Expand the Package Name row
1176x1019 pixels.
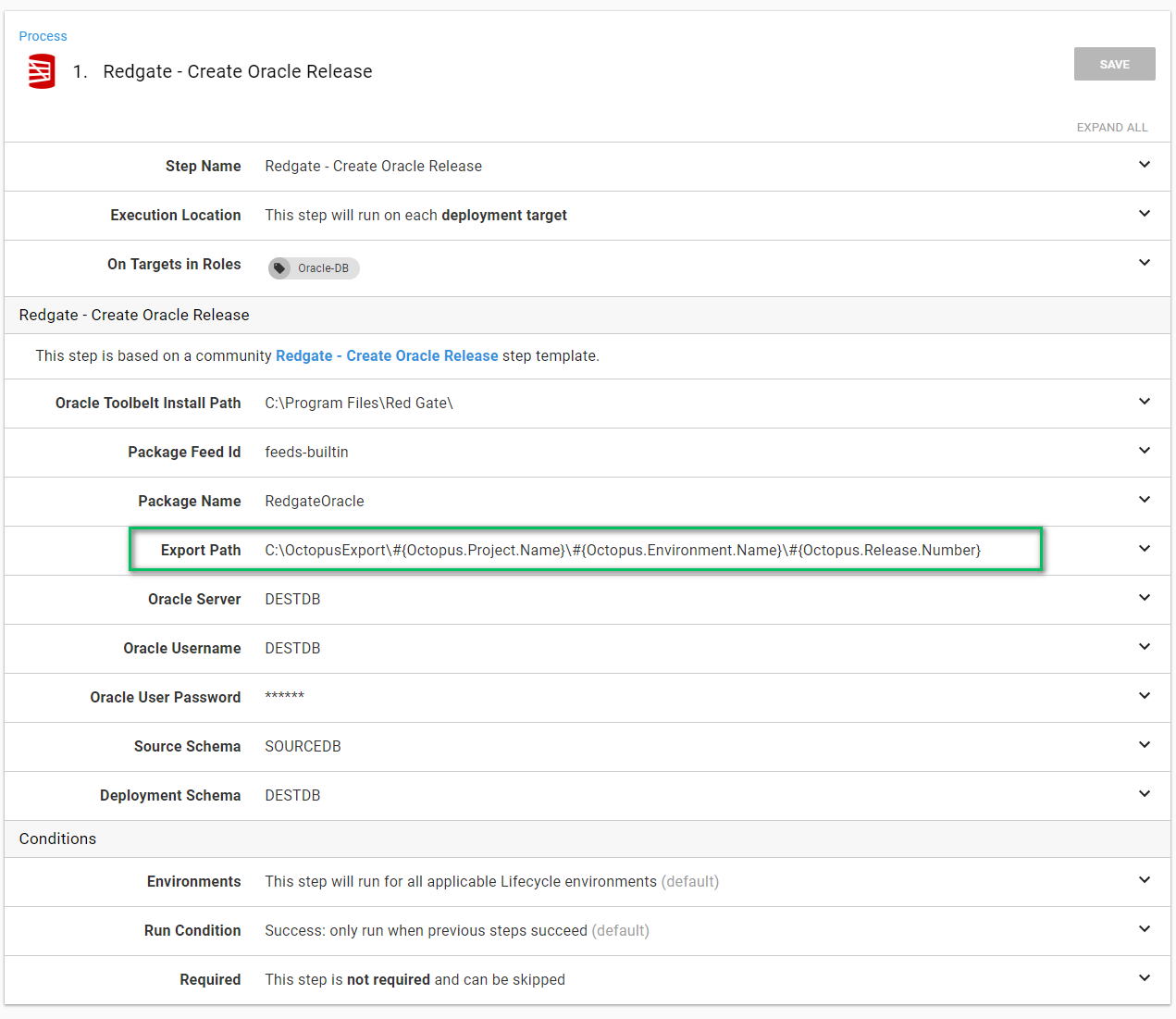tap(1145, 500)
